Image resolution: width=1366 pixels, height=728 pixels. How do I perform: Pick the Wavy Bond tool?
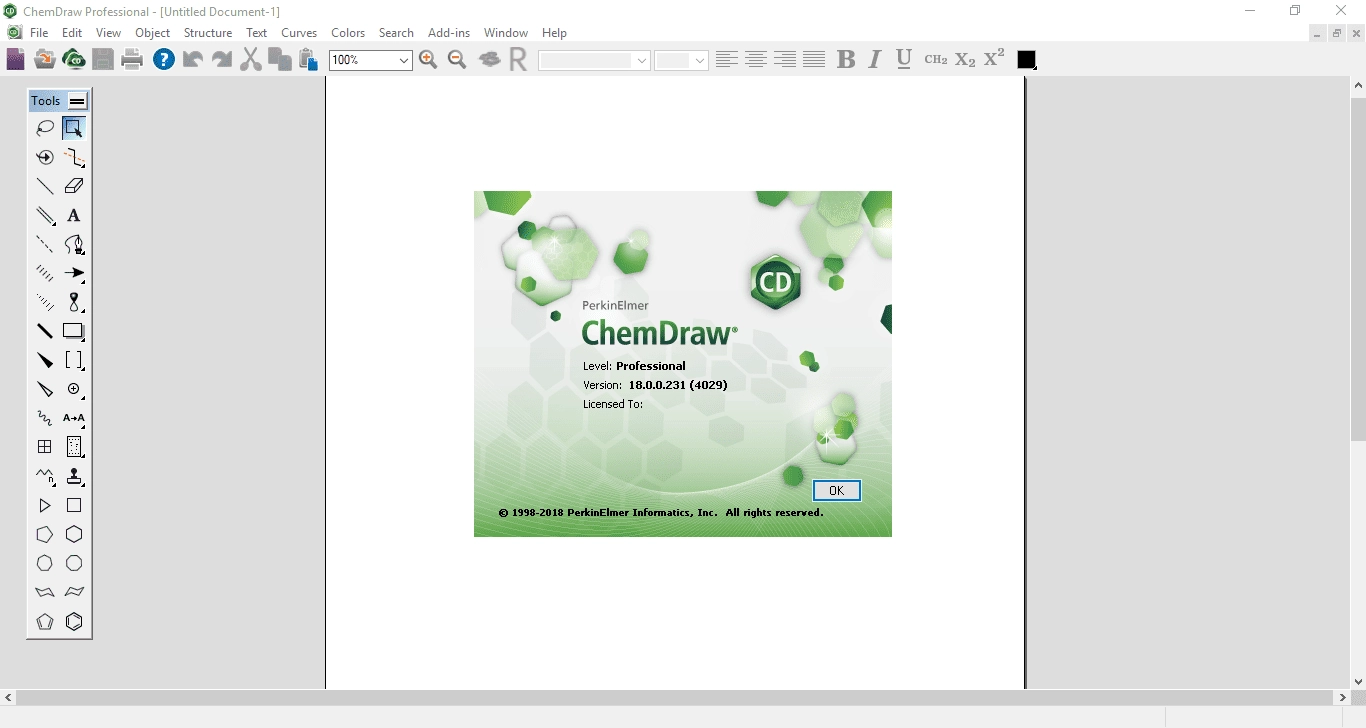[x=45, y=418]
